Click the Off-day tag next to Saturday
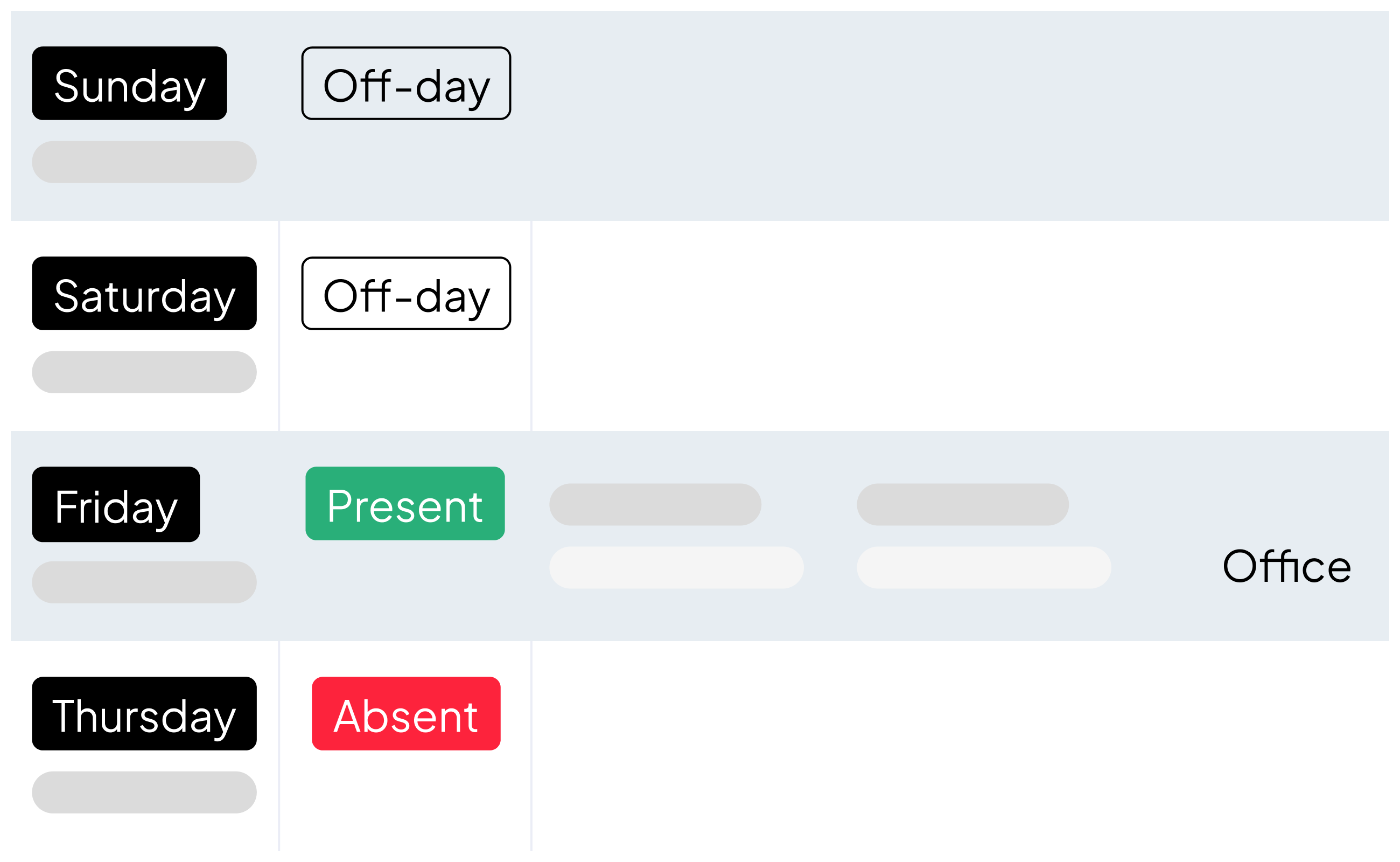 click(404, 294)
